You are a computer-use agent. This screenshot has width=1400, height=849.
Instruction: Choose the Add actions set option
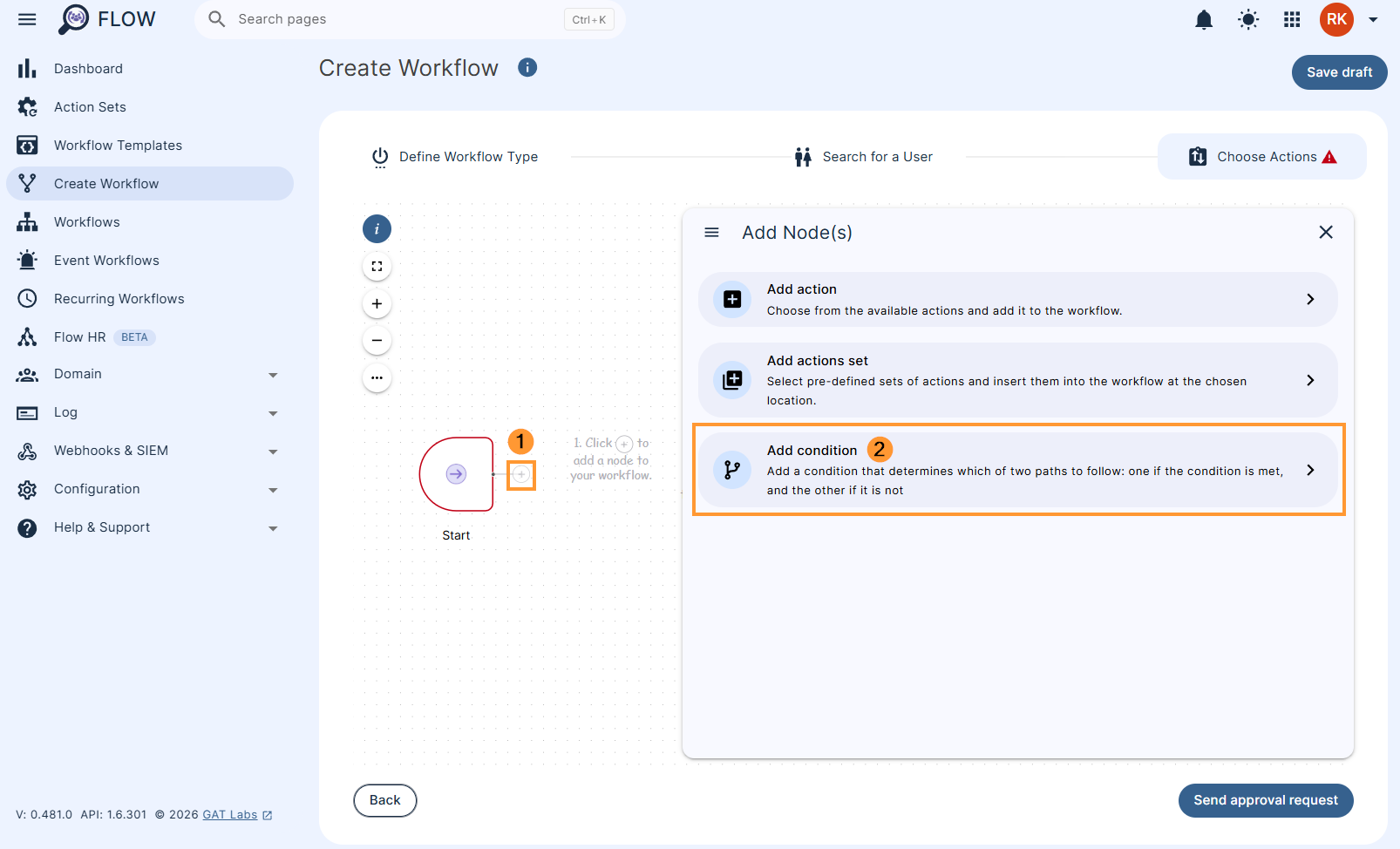tap(1017, 380)
